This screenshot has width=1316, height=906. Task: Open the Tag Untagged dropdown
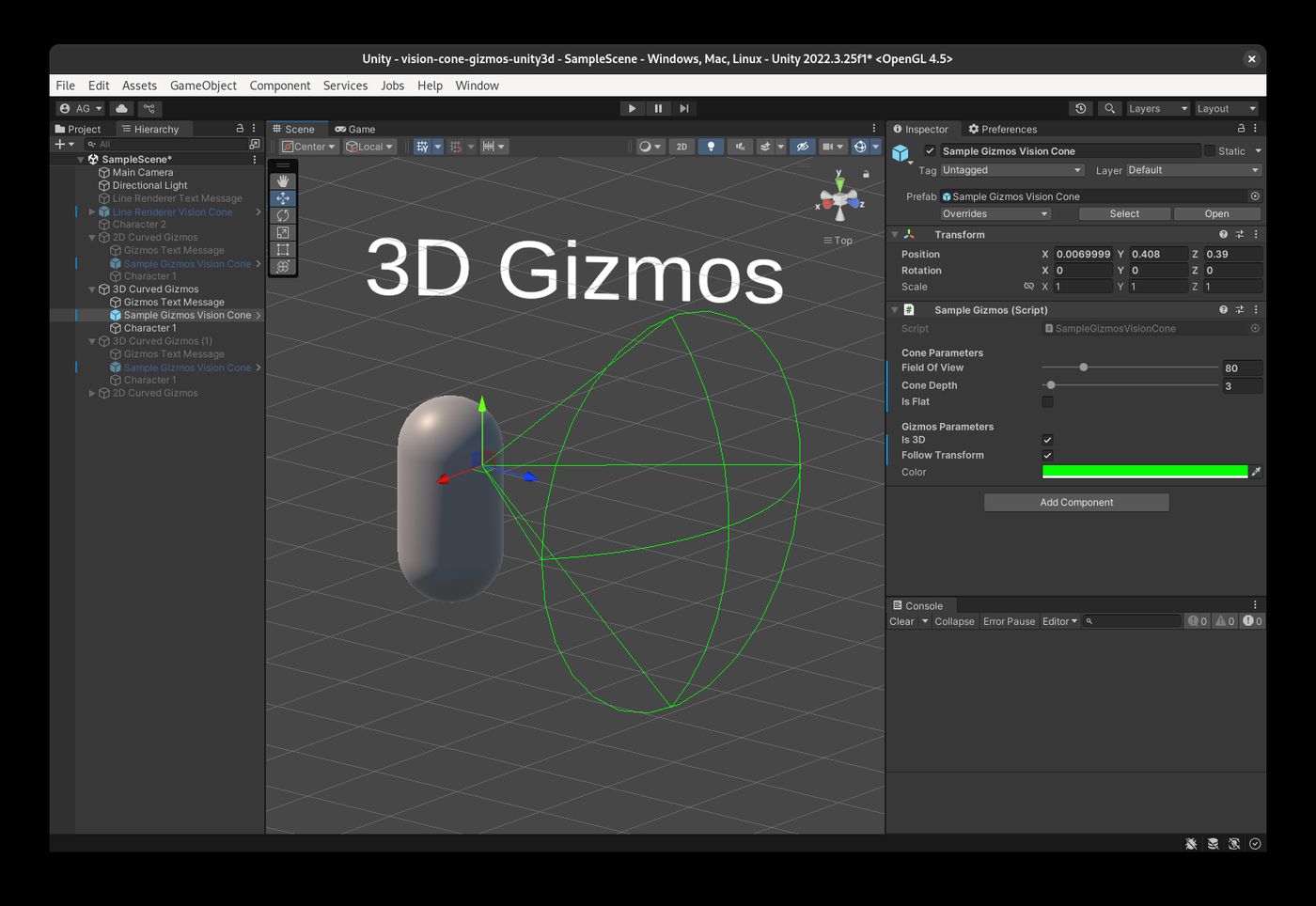tap(1012, 170)
